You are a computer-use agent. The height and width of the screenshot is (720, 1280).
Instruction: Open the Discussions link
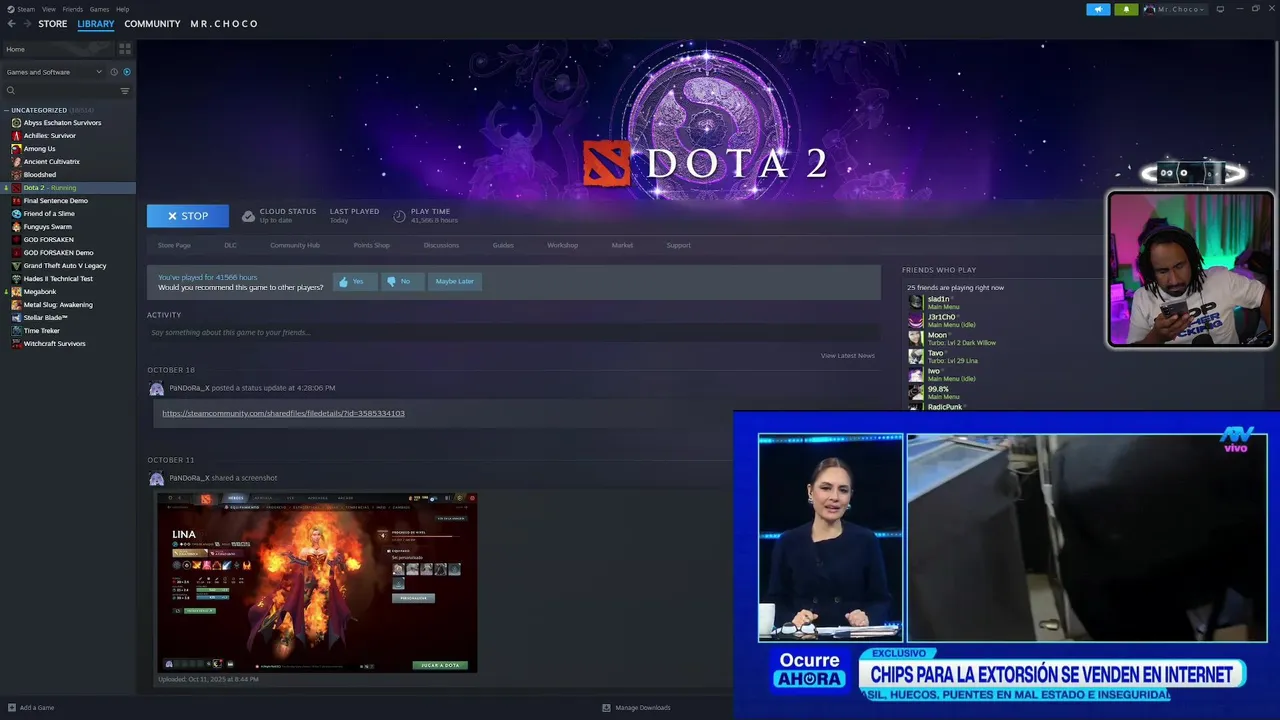pos(441,245)
